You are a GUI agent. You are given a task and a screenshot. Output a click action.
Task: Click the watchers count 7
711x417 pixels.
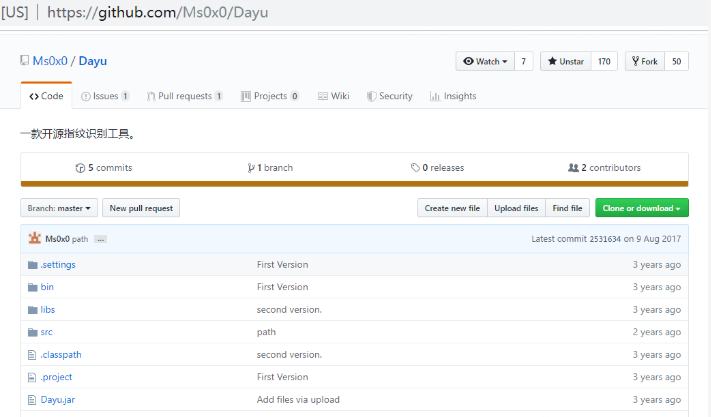pos(524,61)
